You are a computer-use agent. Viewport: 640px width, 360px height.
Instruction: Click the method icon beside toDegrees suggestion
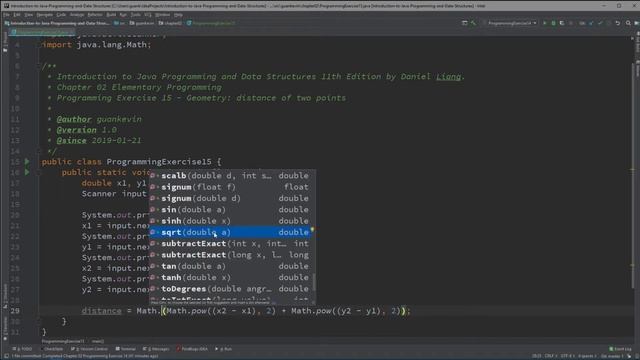click(153, 289)
